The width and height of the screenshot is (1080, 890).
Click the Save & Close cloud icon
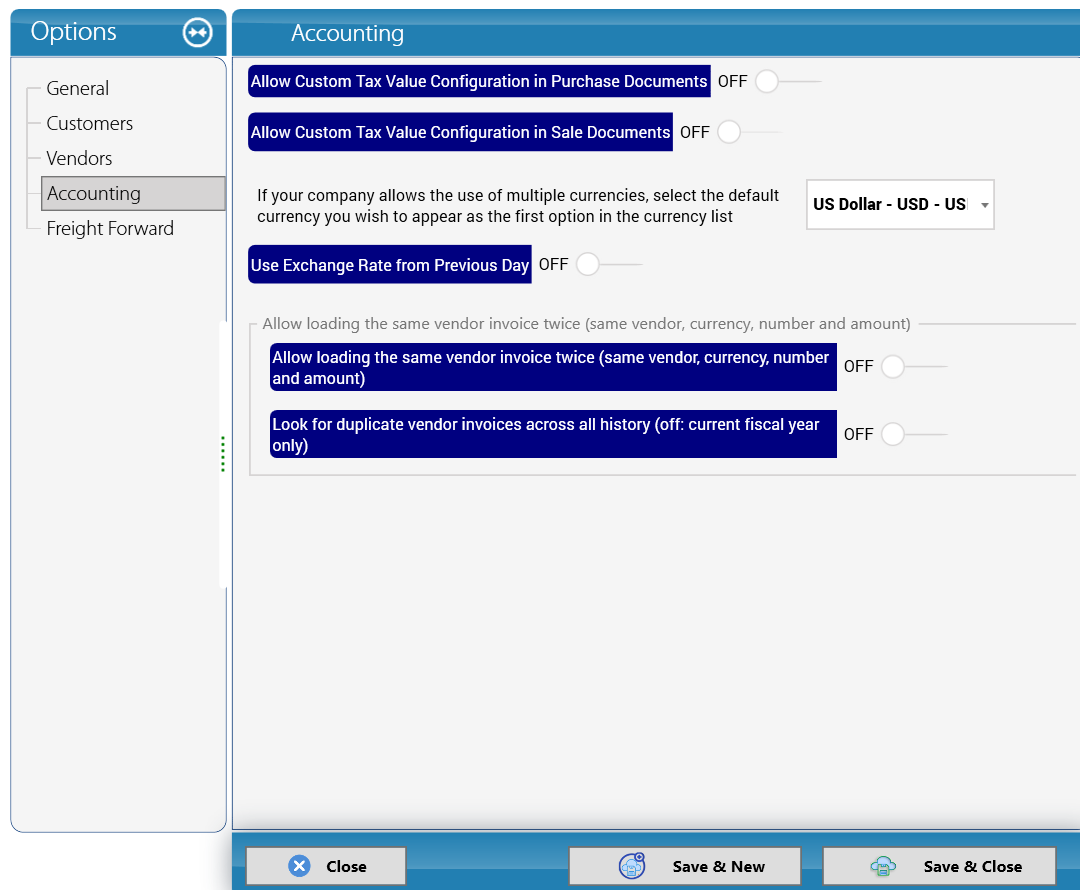(x=883, y=866)
